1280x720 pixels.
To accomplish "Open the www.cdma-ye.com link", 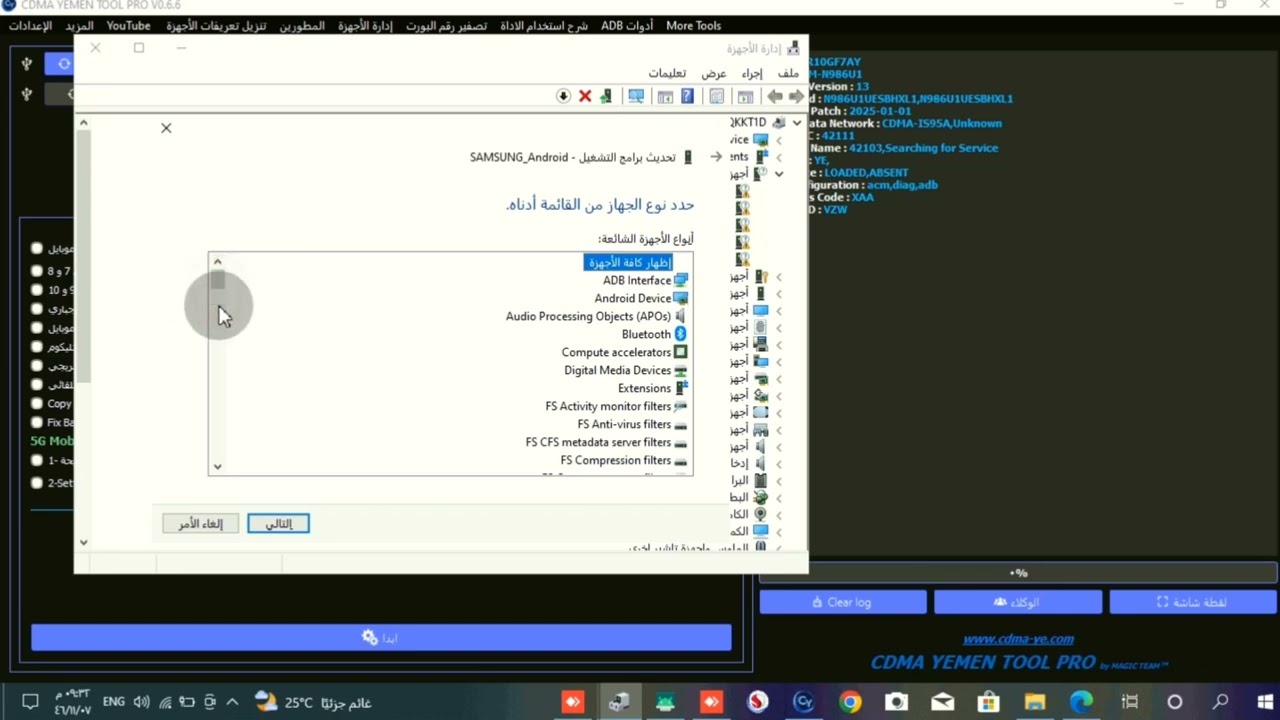I will [1018, 639].
